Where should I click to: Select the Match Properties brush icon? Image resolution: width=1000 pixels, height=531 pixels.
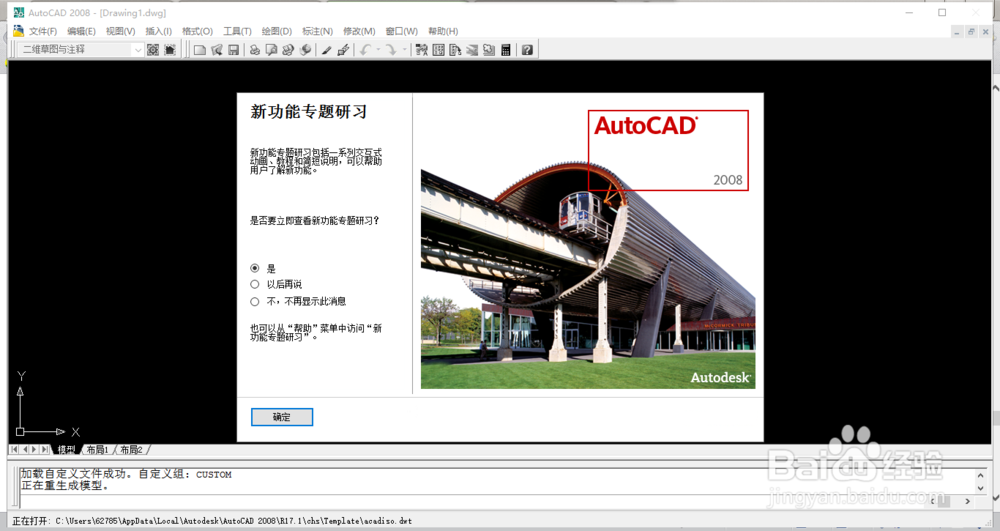pyautogui.click(x=327, y=50)
